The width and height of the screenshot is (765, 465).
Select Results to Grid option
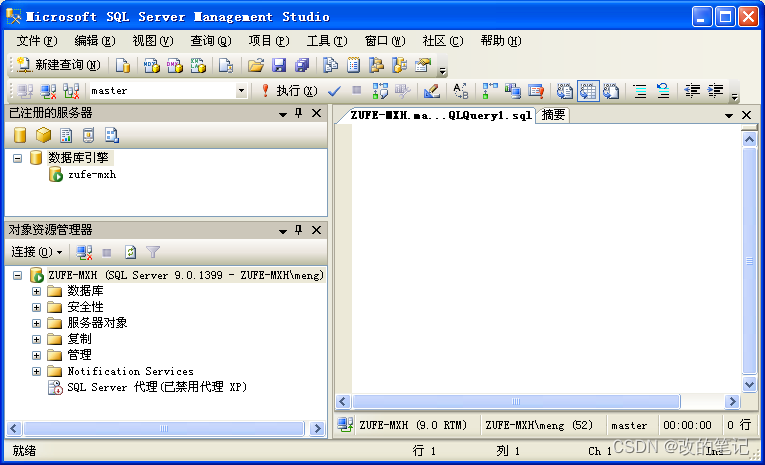click(x=588, y=91)
